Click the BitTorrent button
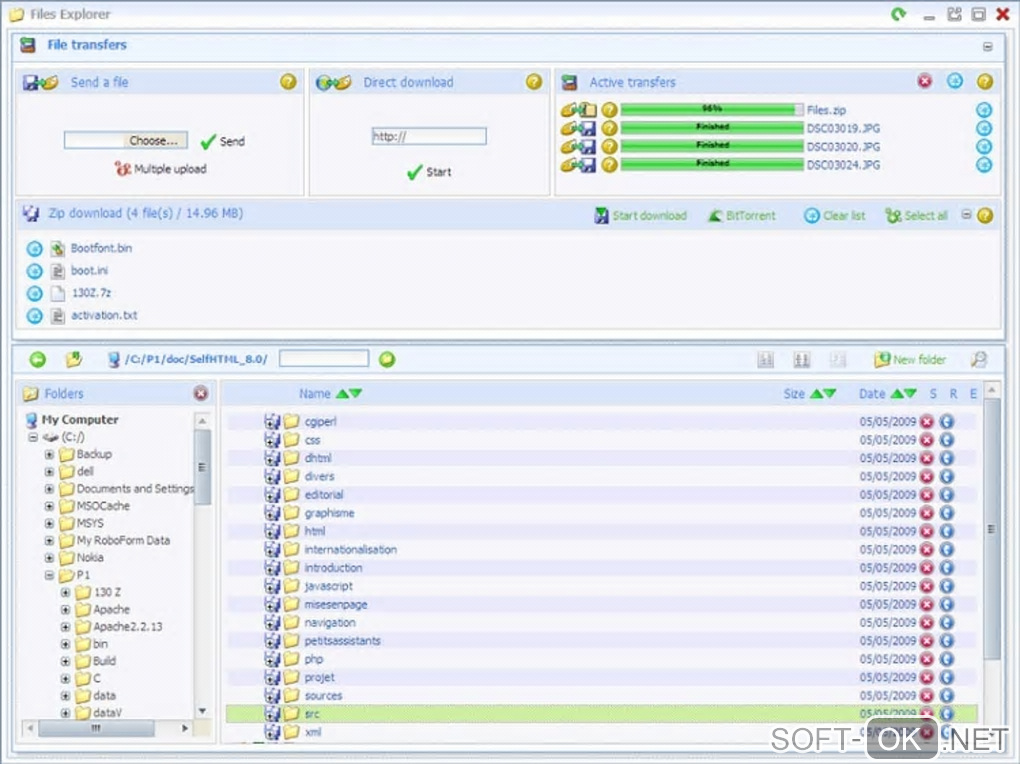 [742, 215]
